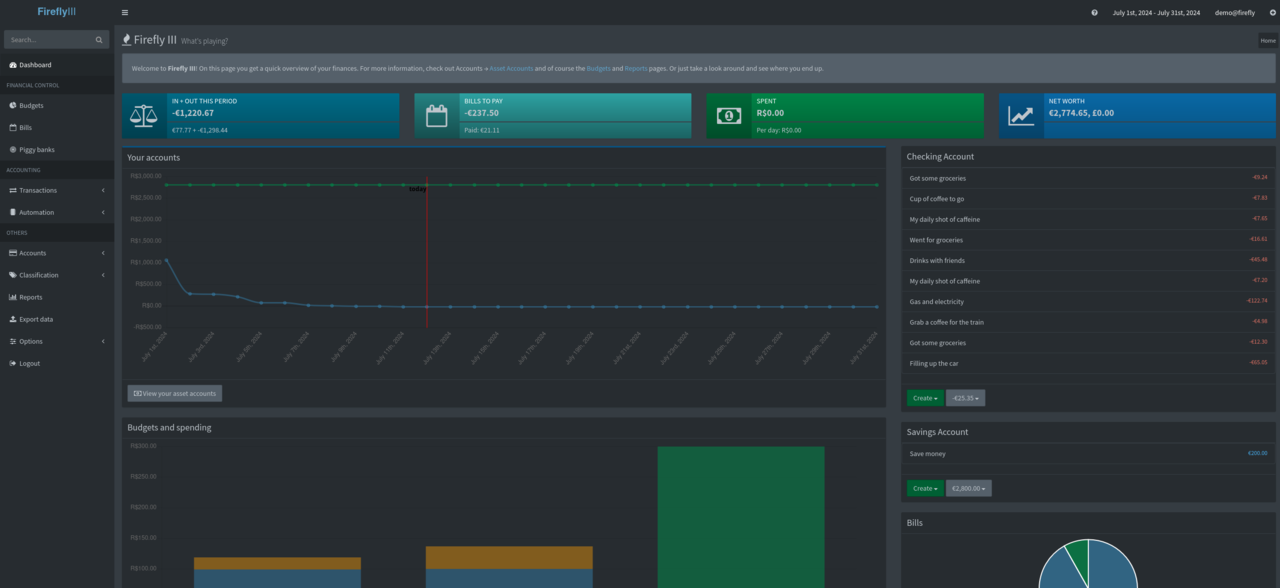Go to Dashboard in the sidebar
Screen dimensions: 1280x588
[57, 65]
